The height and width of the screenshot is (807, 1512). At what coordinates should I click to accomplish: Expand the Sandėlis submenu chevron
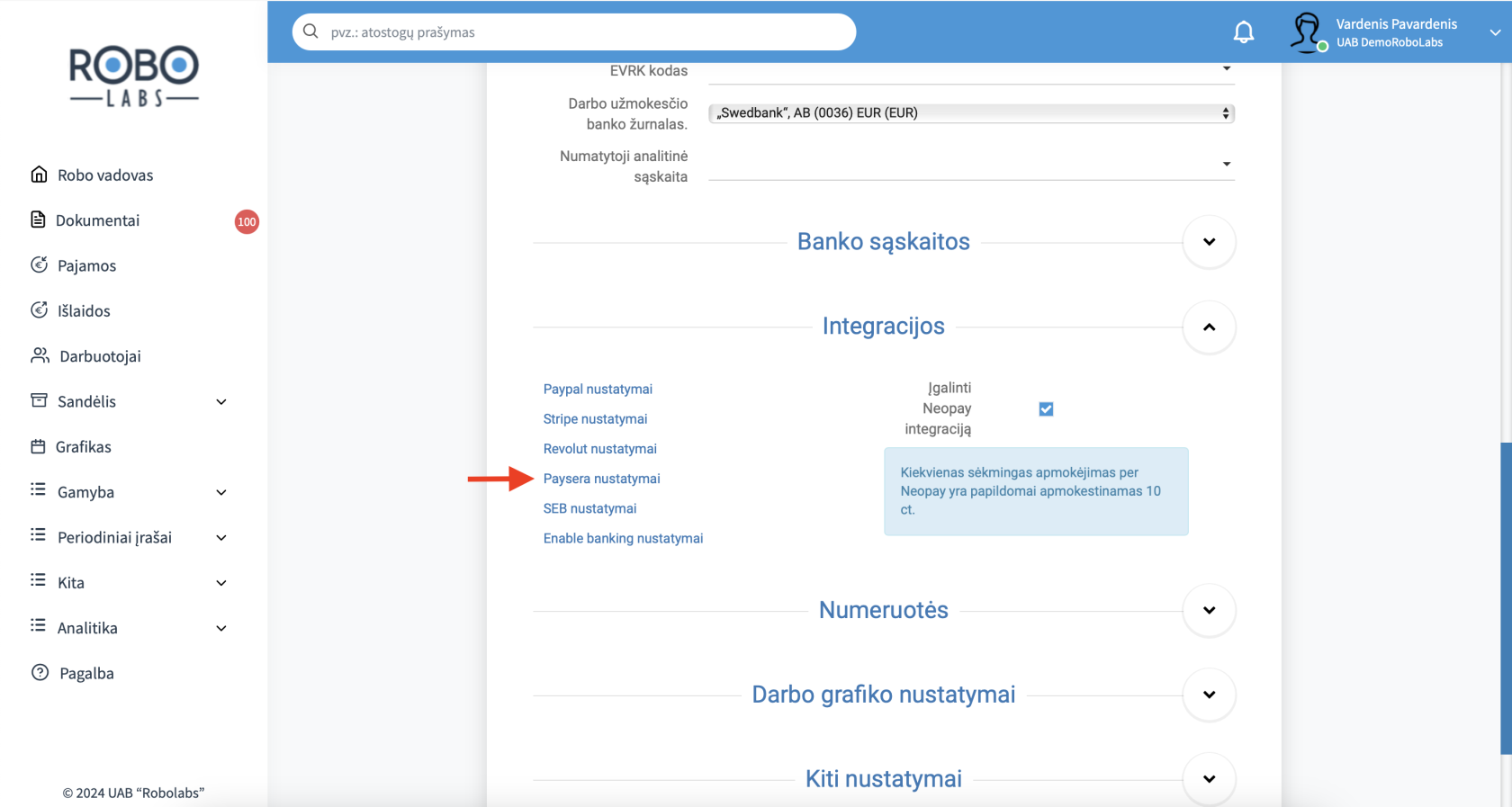click(221, 402)
